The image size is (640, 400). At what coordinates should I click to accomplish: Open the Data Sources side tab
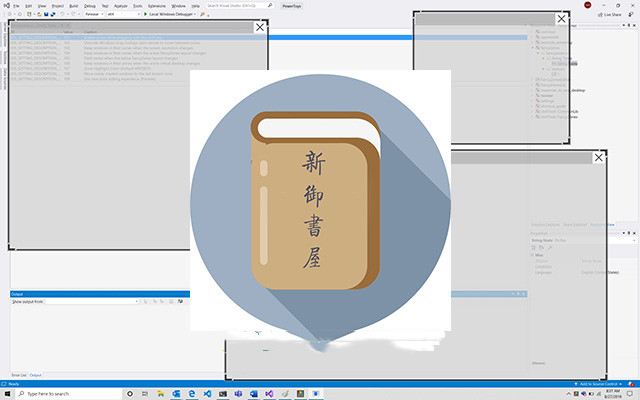pyautogui.click(x=5, y=79)
